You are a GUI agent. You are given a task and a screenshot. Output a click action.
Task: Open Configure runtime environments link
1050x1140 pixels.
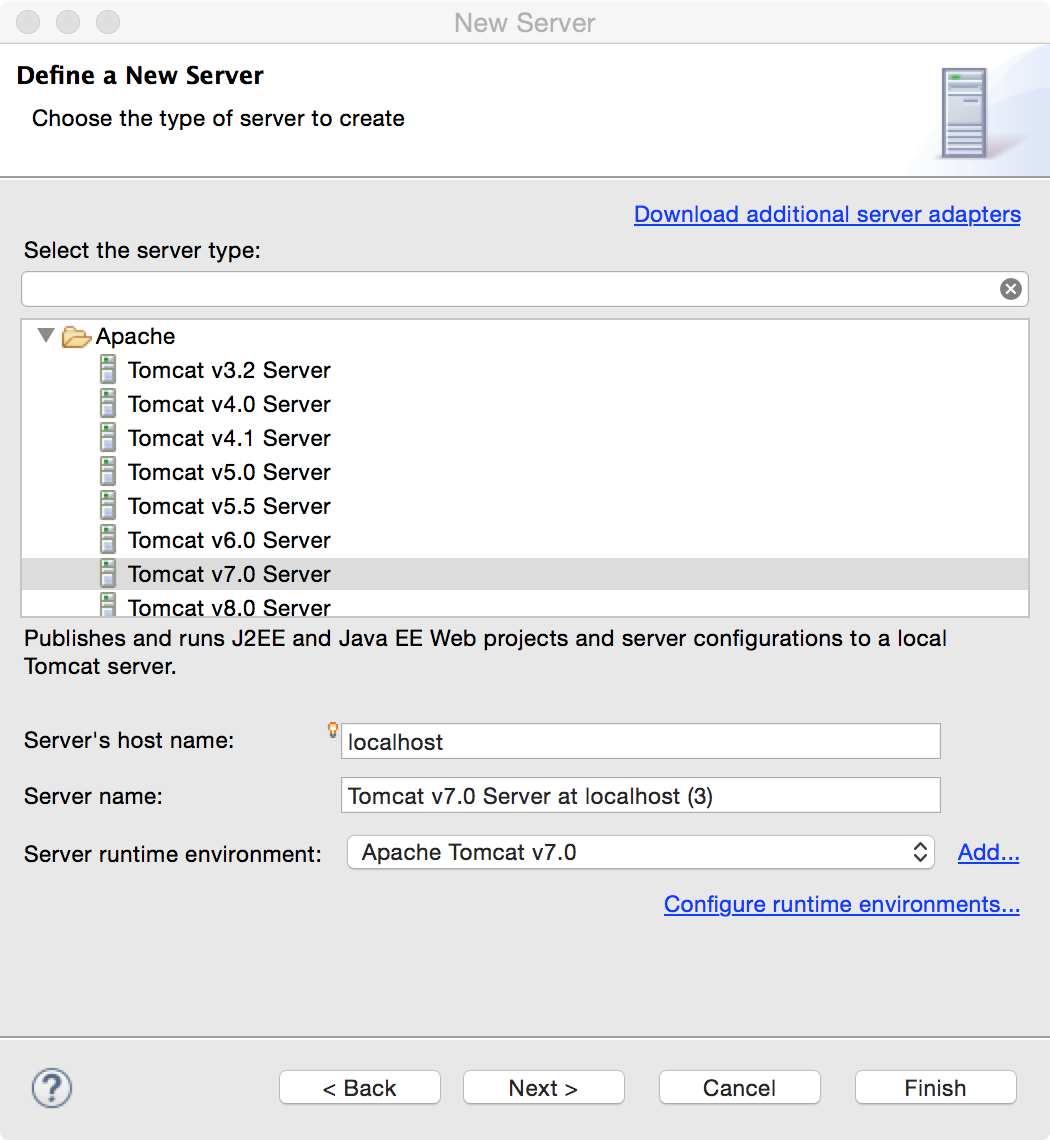[x=841, y=904]
